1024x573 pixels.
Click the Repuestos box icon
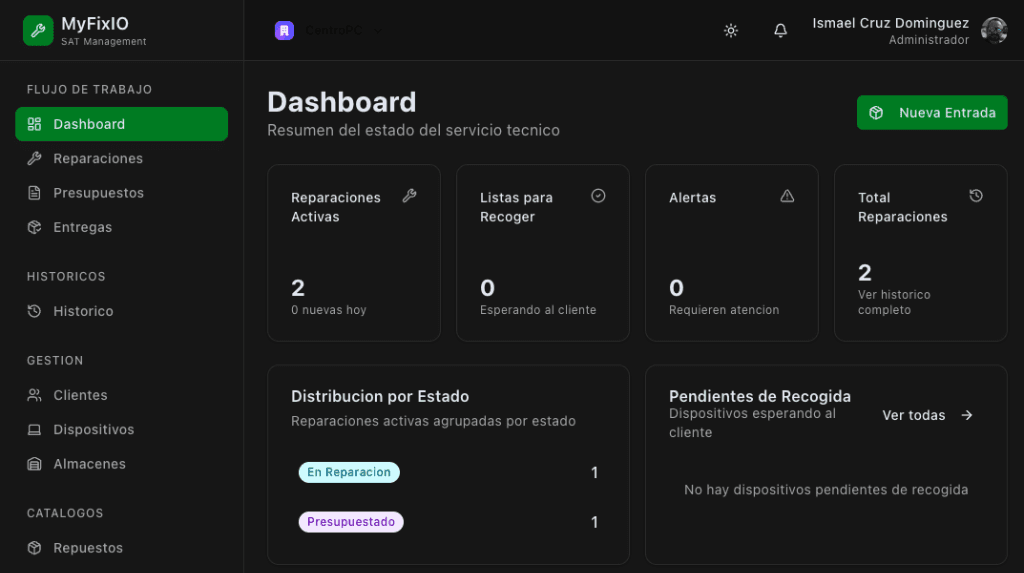tap(35, 548)
